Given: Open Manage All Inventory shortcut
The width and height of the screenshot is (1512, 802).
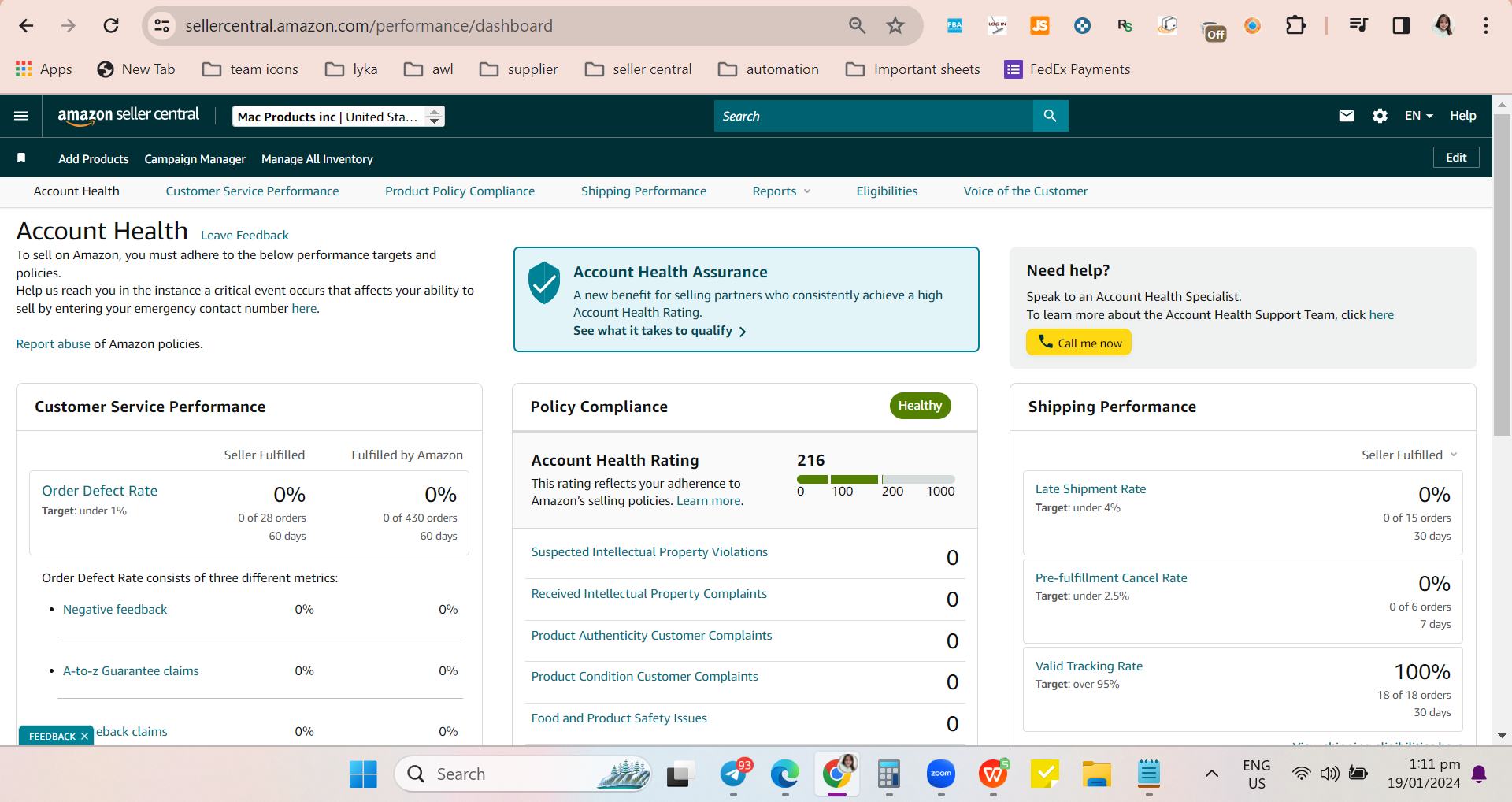Looking at the screenshot, I should tap(317, 159).
